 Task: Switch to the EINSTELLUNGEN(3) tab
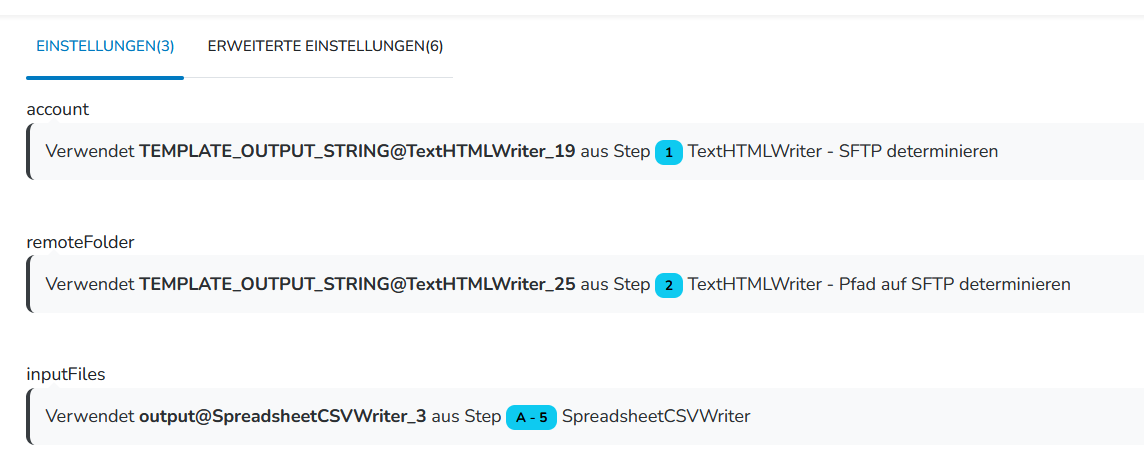coord(105,46)
